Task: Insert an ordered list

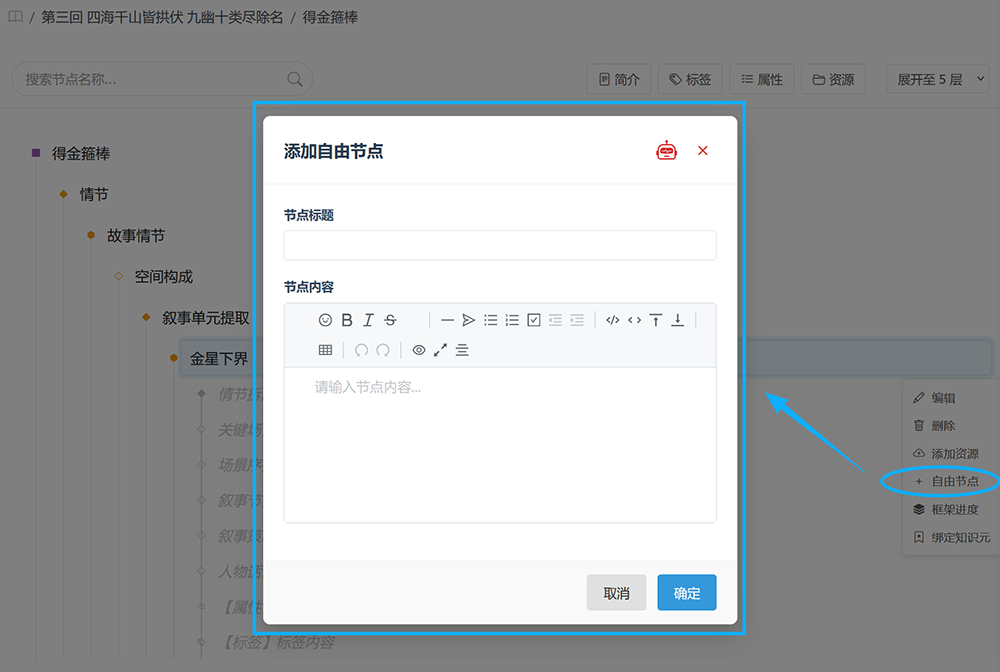Action: (512, 320)
